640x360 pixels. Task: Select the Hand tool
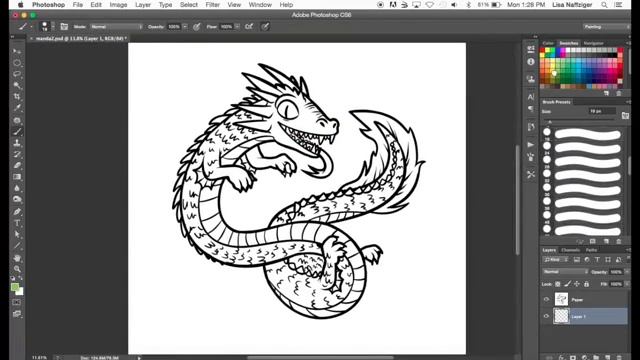17,258
